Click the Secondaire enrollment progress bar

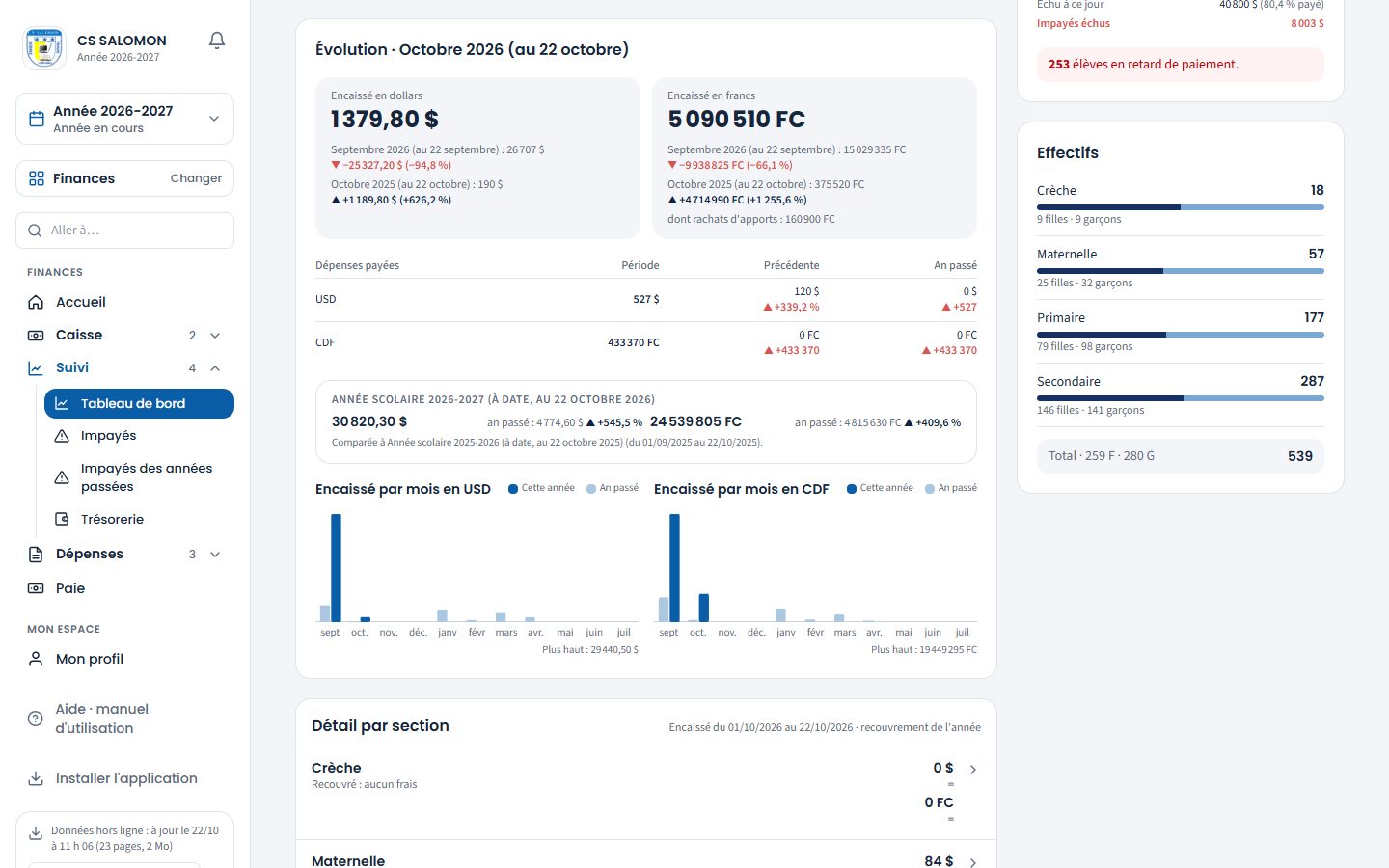(1181, 398)
